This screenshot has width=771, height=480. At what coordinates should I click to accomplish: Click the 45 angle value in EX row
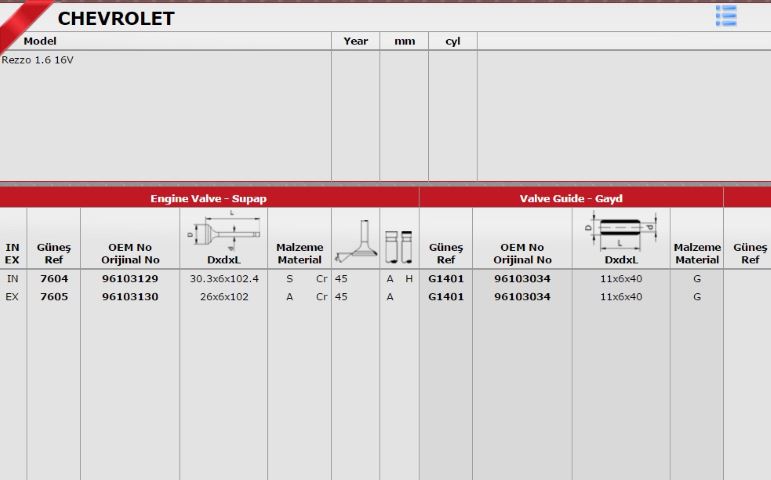pos(341,297)
